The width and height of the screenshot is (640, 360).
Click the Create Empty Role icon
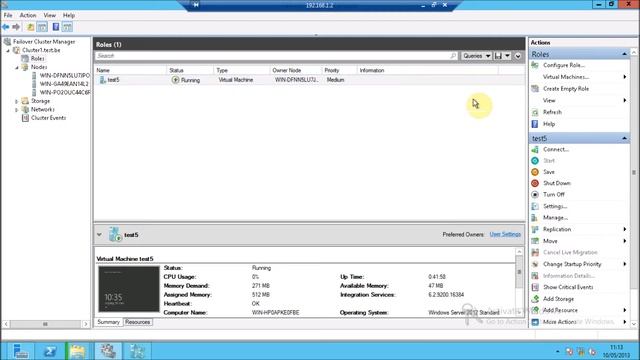(x=535, y=89)
